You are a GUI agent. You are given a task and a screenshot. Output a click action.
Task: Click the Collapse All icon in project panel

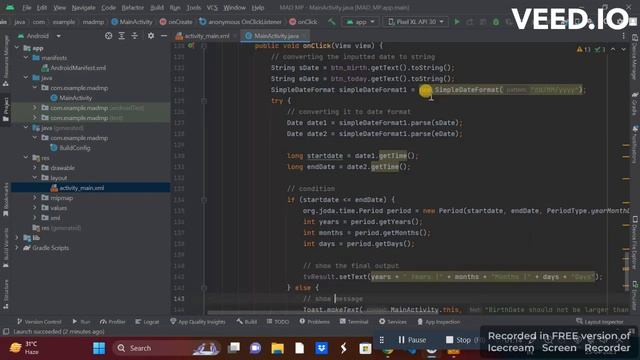(134, 36)
